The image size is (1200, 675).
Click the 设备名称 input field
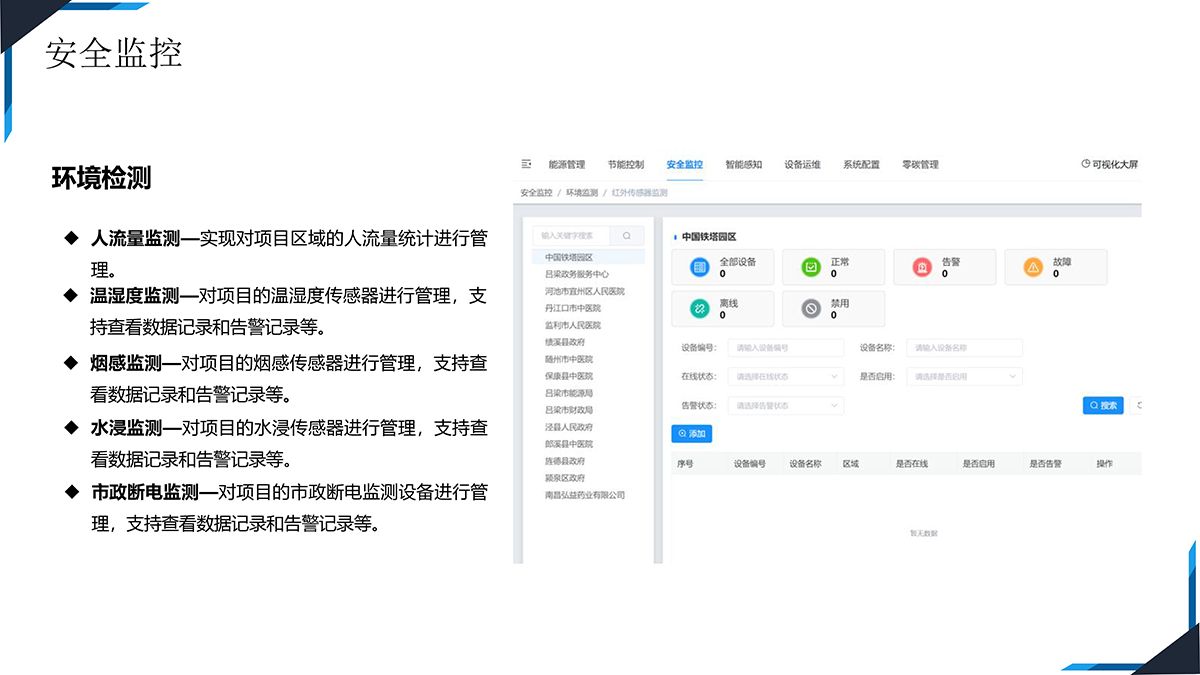tap(964, 348)
